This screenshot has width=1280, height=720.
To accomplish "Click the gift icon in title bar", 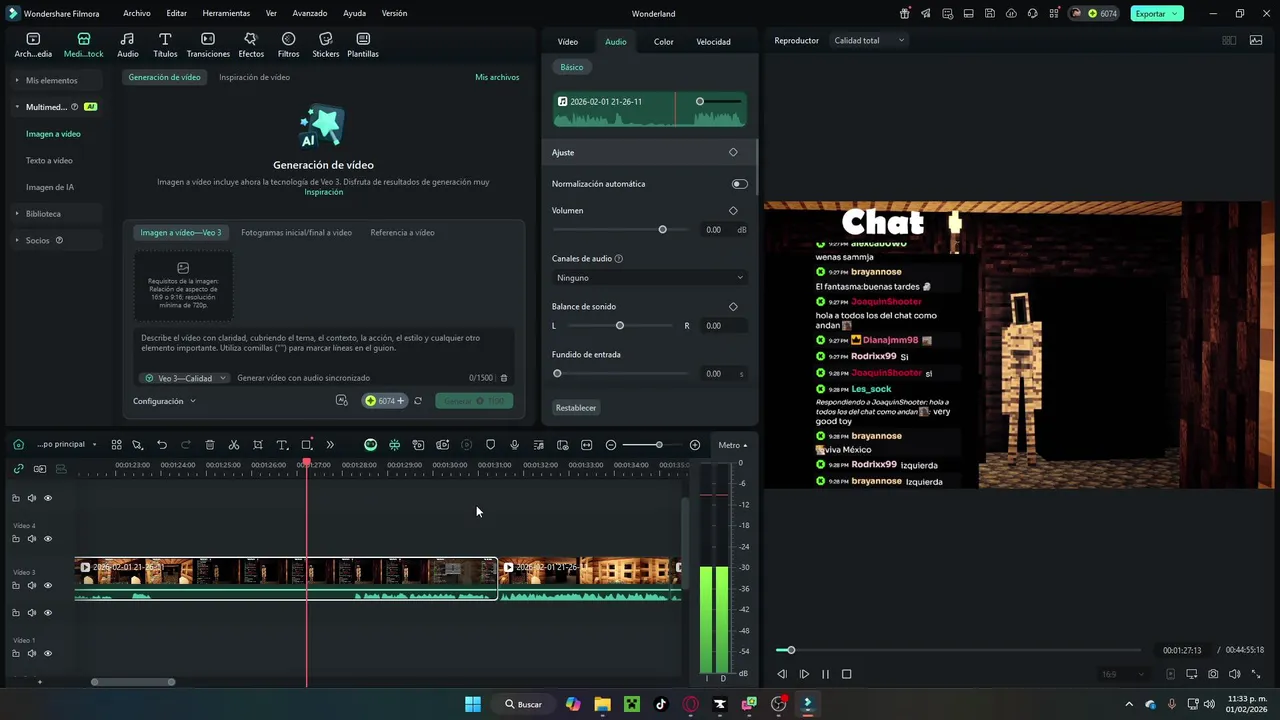I will click(x=904, y=14).
